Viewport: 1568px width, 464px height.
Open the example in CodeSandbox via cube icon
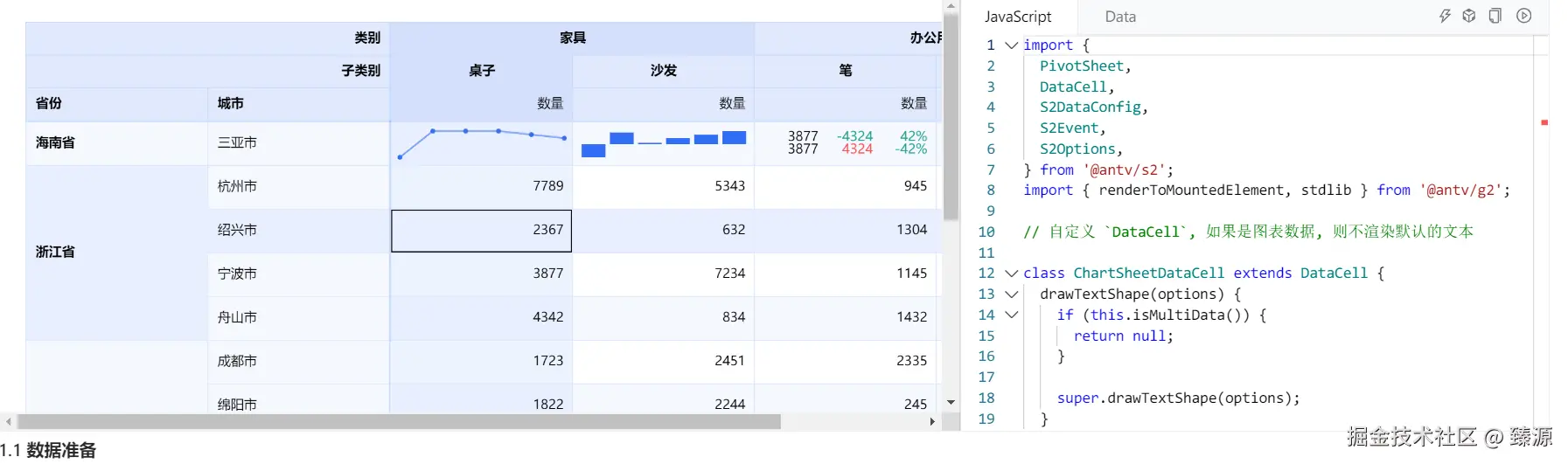click(1469, 16)
